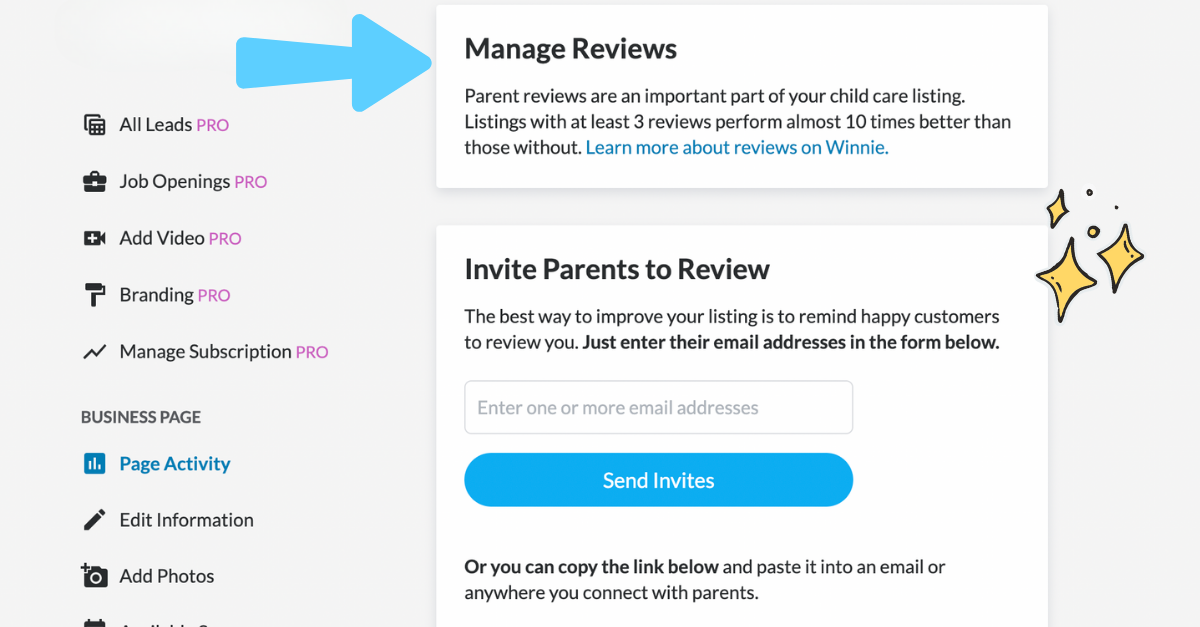The width and height of the screenshot is (1200, 627).
Task: Click the 'Or you can copy the link below' text
Action: (592, 567)
